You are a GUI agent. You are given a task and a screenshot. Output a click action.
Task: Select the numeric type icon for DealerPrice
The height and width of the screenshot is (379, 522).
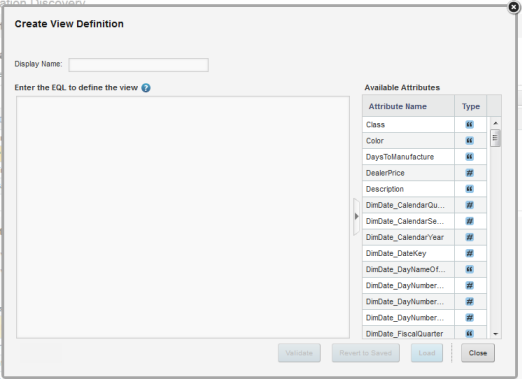(469, 173)
